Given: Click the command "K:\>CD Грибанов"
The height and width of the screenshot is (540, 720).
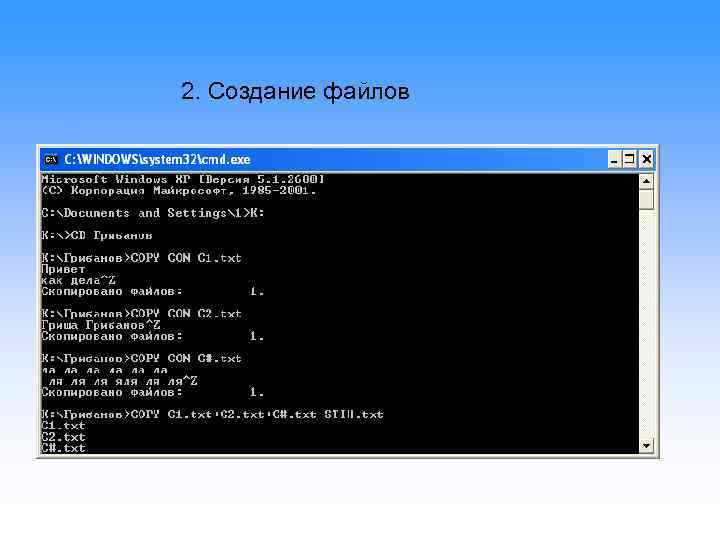Looking at the screenshot, I should click(97, 236).
